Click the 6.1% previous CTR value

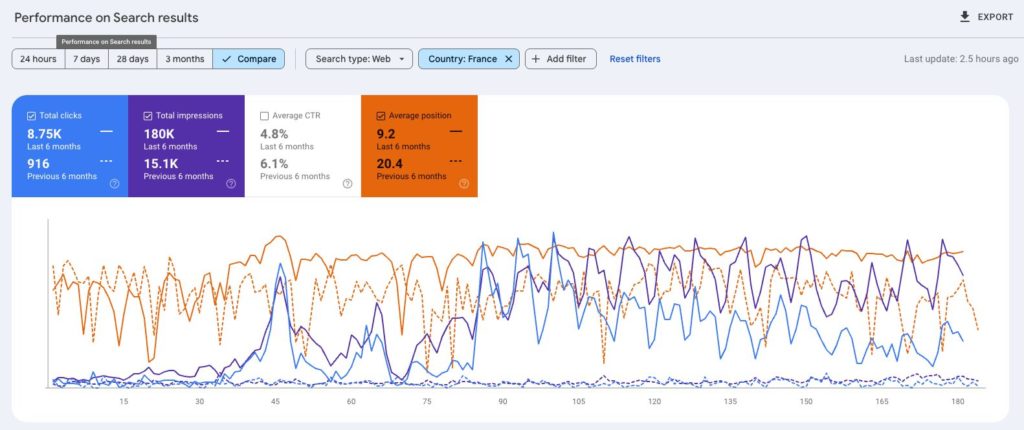[274, 163]
